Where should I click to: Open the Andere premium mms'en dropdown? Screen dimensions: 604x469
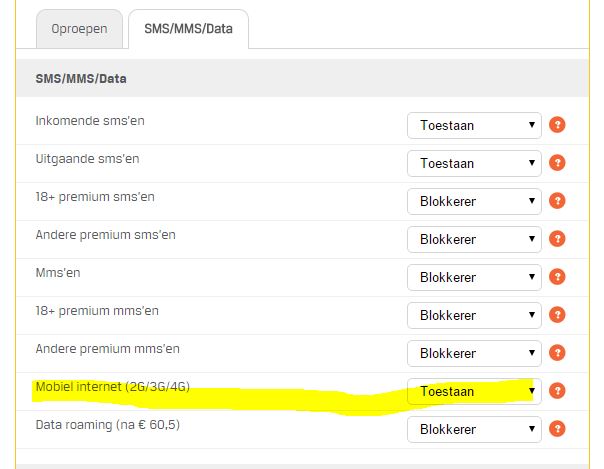pyautogui.click(x=474, y=353)
